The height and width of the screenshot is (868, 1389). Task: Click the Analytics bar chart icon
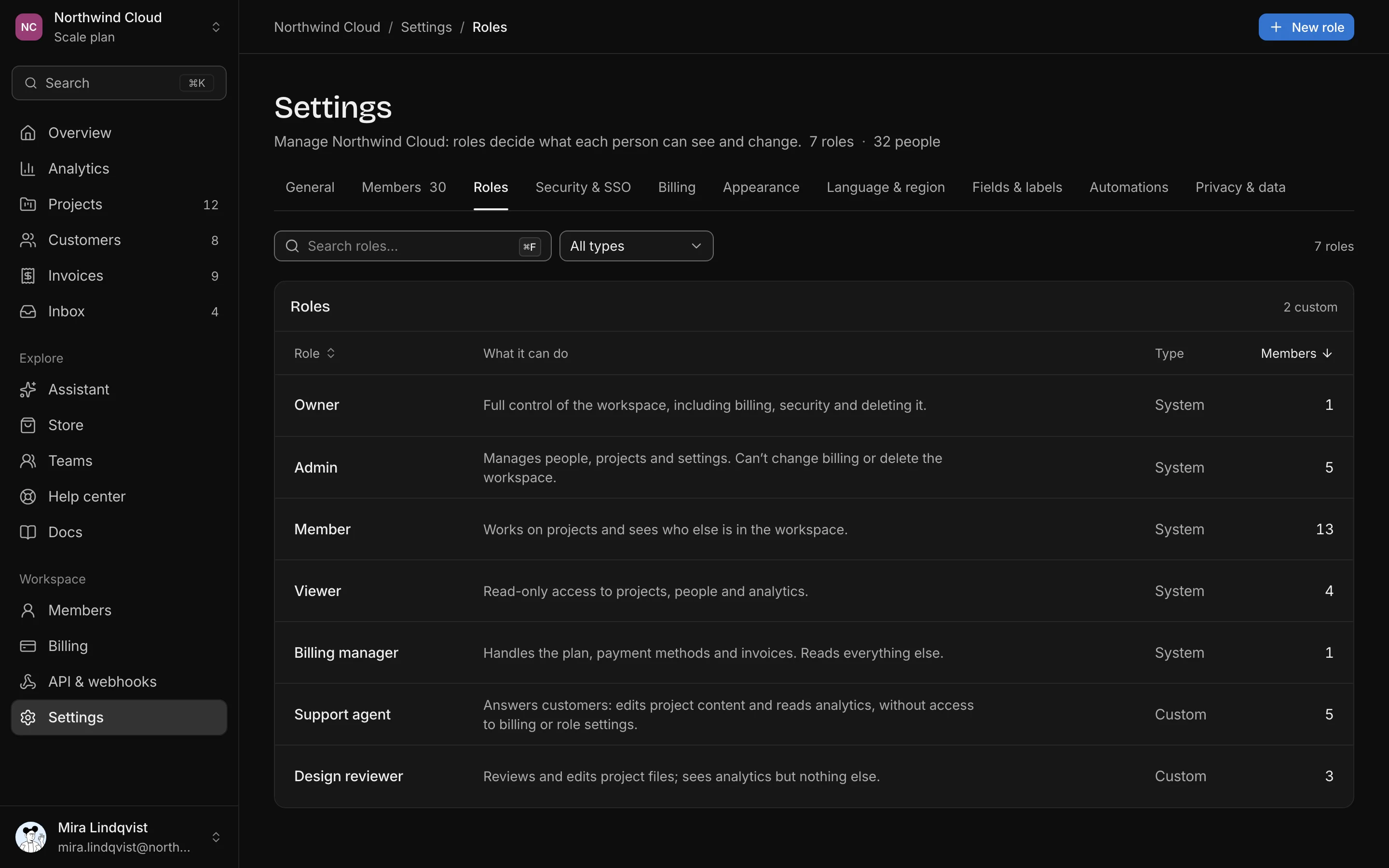click(27, 168)
